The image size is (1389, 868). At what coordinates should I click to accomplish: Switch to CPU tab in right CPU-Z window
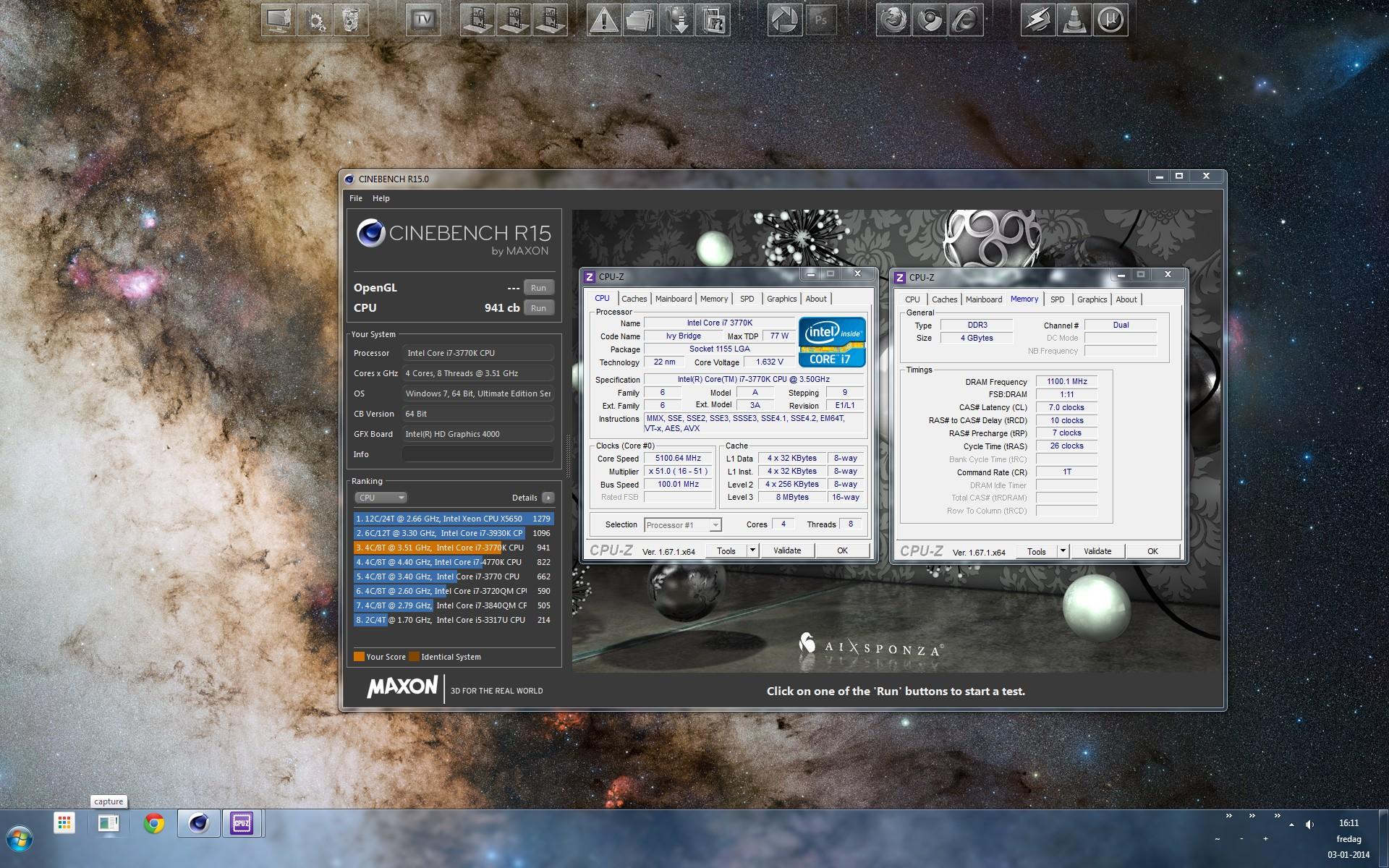(912, 299)
